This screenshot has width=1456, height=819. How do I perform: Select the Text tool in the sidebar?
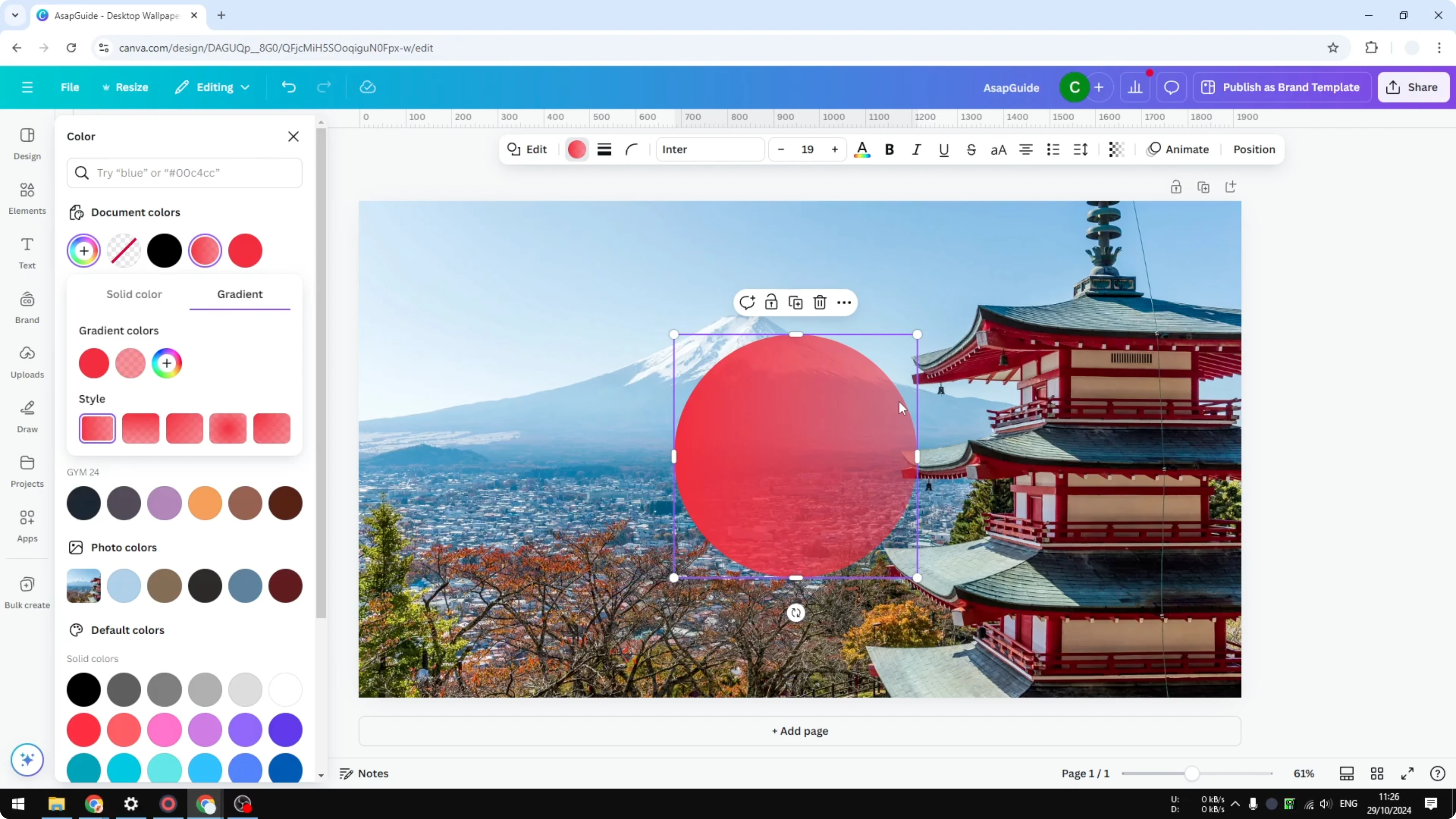[27, 253]
